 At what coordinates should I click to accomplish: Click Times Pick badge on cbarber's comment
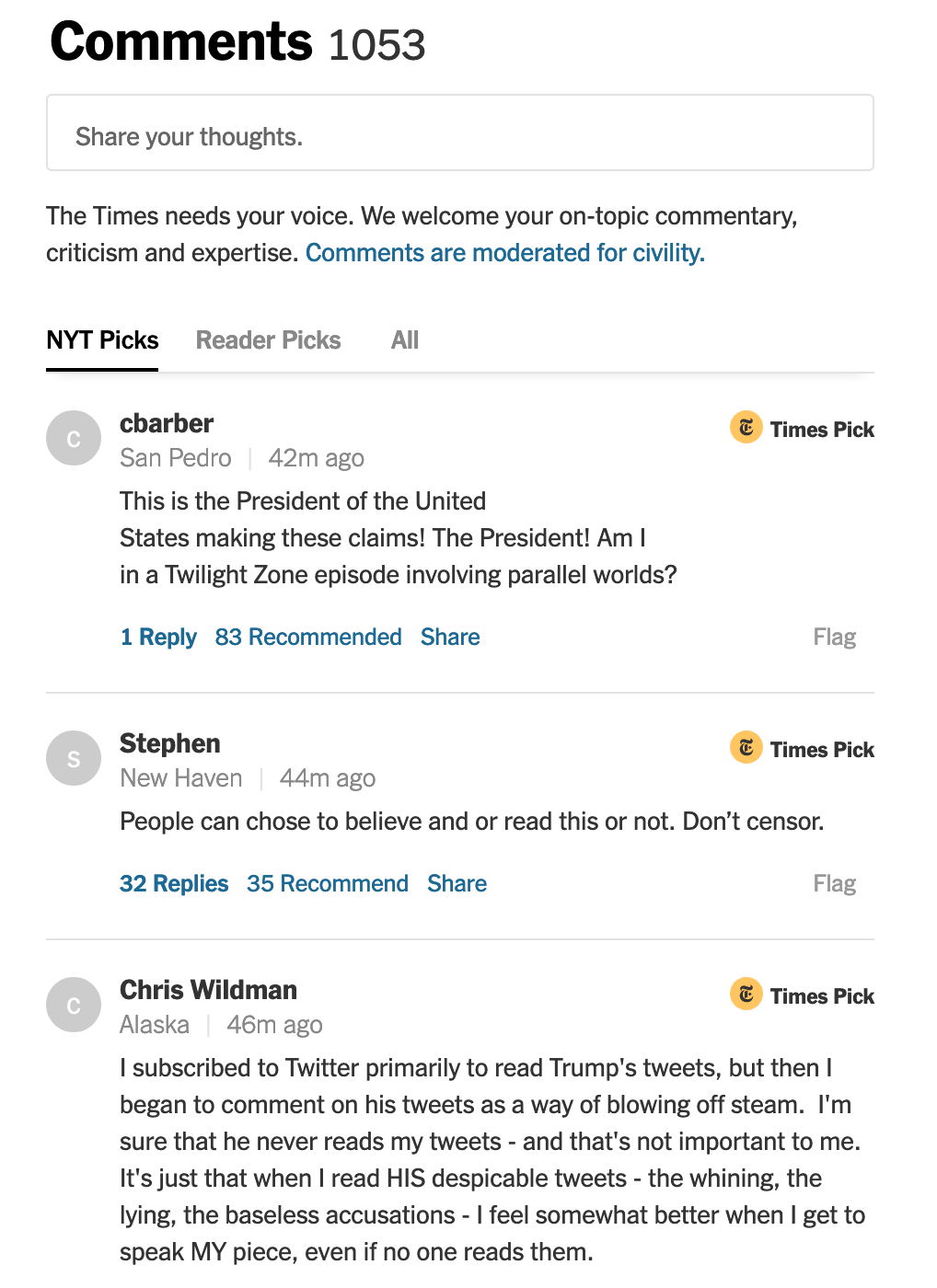(803, 429)
